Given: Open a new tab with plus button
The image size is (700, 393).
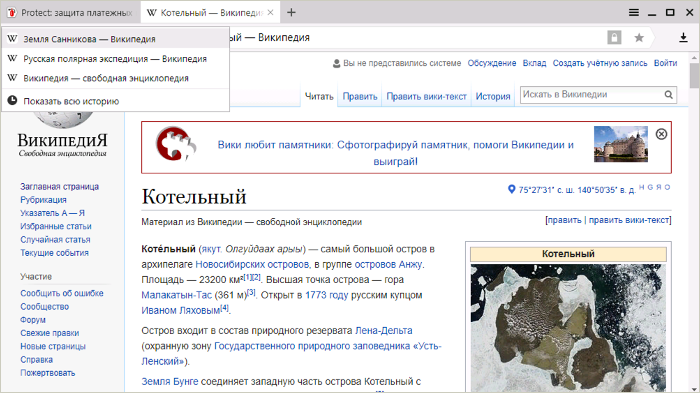Looking at the screenshot, I should click(x=291, y=13).
